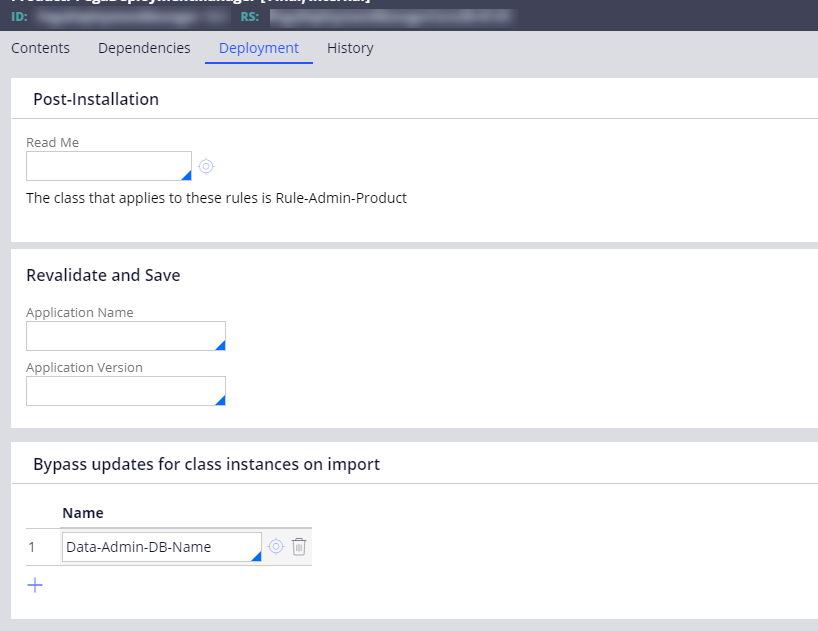The height and width of the screenshot is (631, 818).
Task: Delete the Data-Admin-DB-Name row with trash icon
Action: (299, 546)
